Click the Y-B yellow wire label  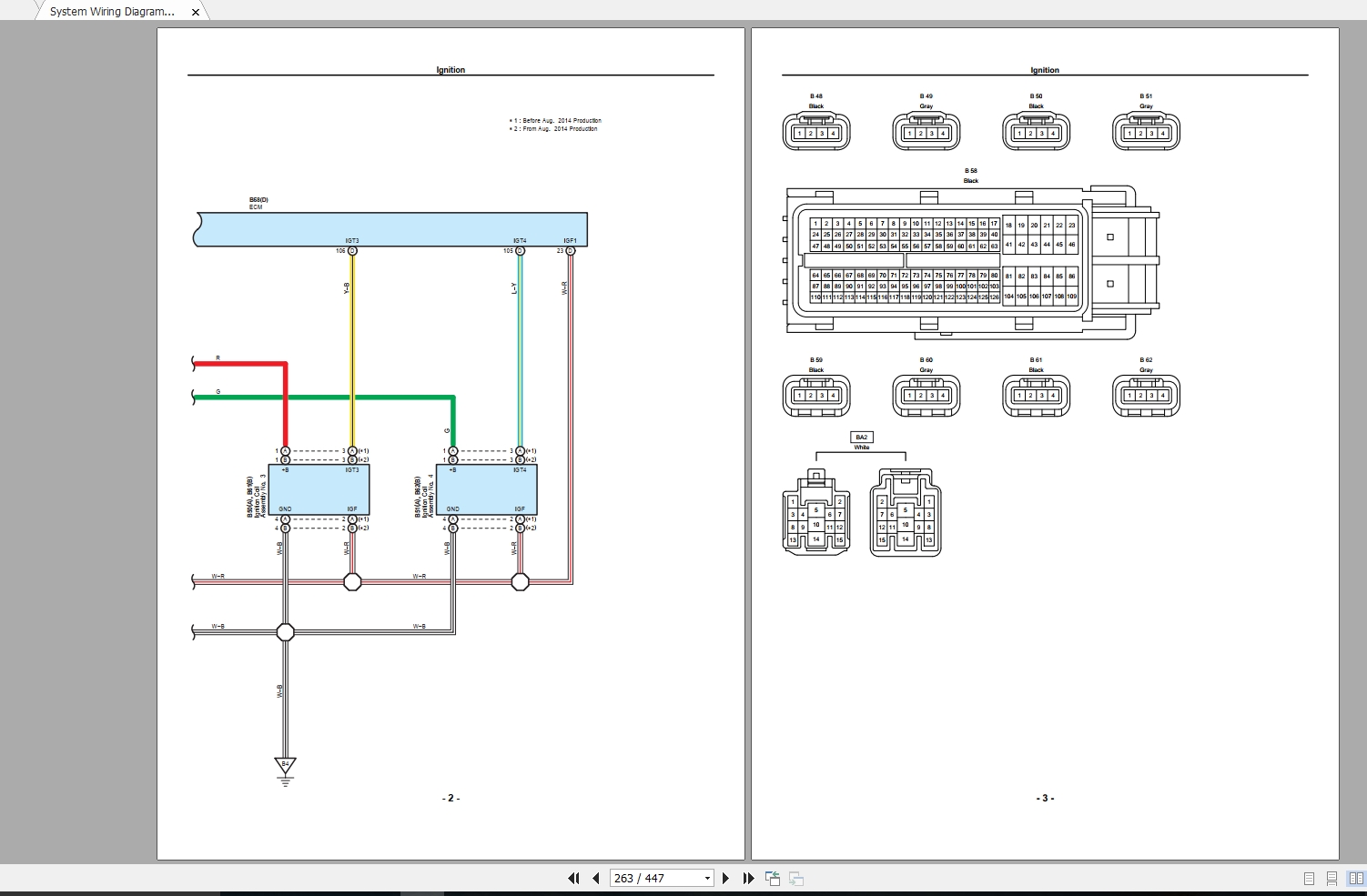[347, 288]
